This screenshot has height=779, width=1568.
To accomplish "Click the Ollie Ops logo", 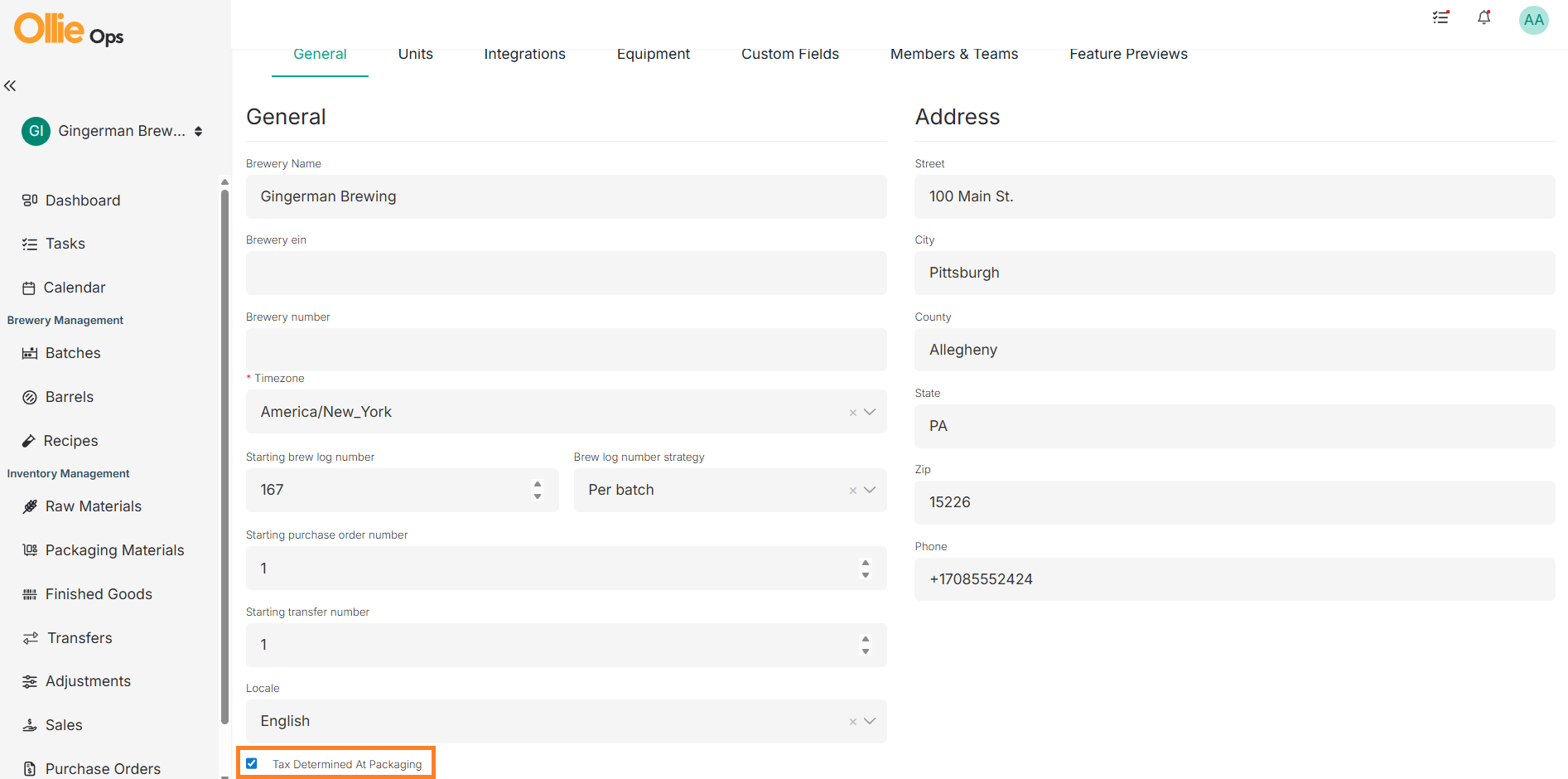I will pos(69,29).
